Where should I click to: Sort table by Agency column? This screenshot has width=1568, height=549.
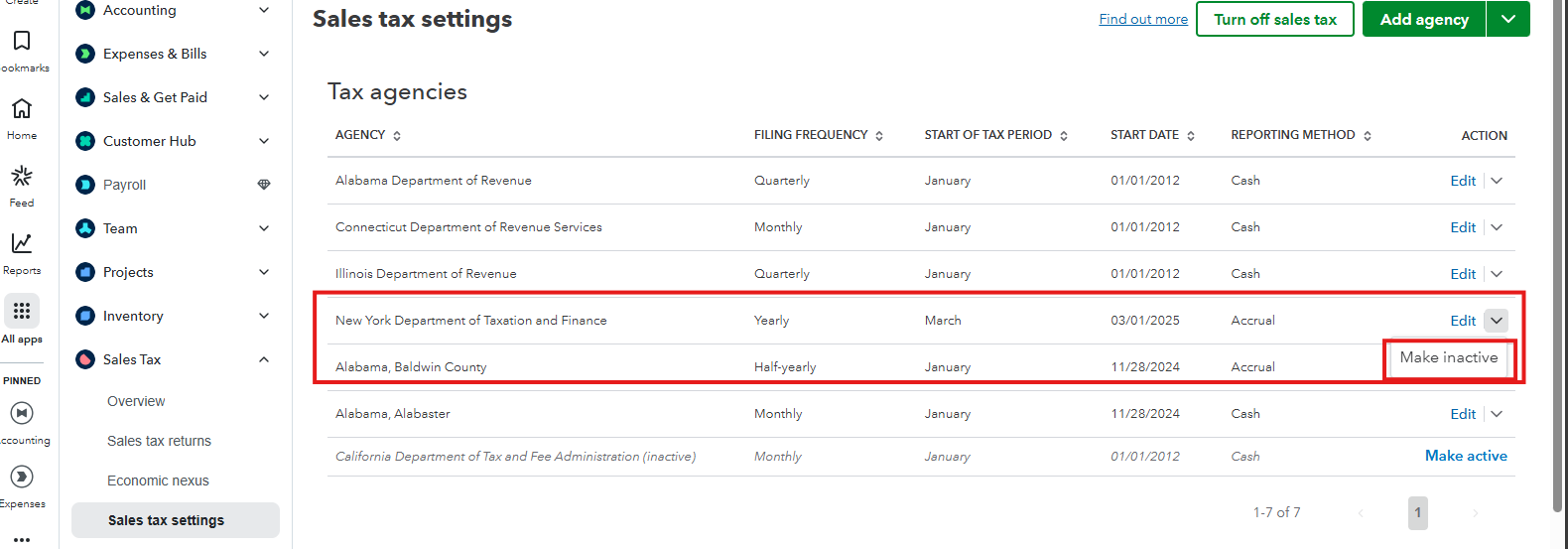pos(397,136)
